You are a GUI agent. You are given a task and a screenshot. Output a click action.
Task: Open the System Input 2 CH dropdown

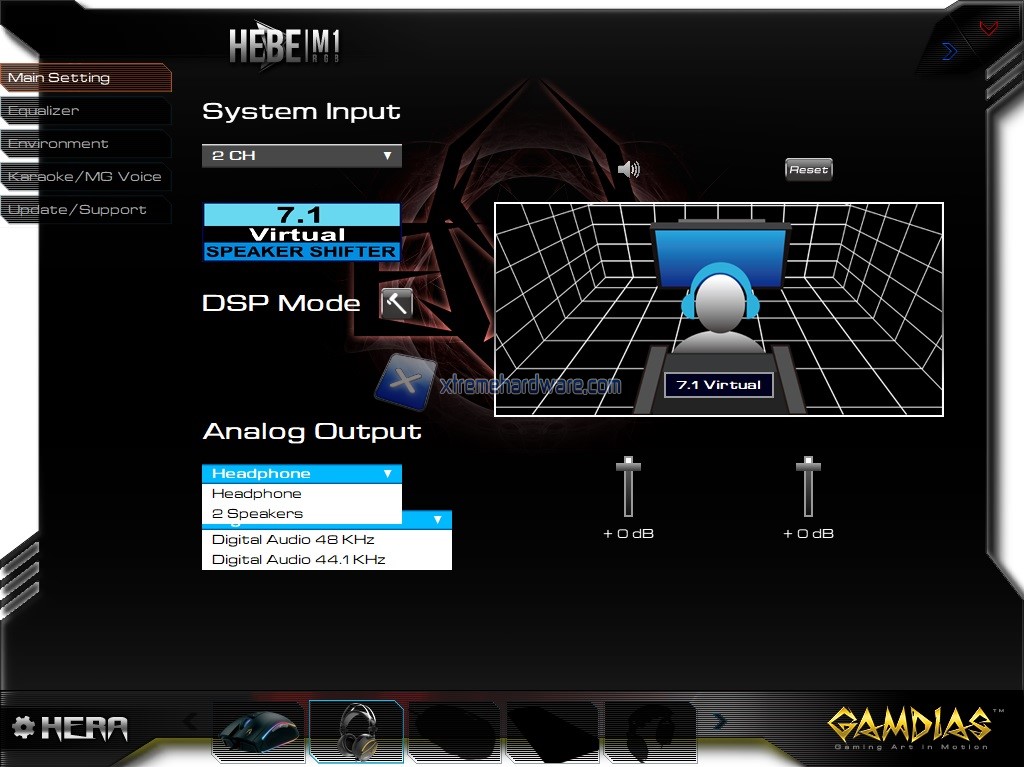coord(301,156)
